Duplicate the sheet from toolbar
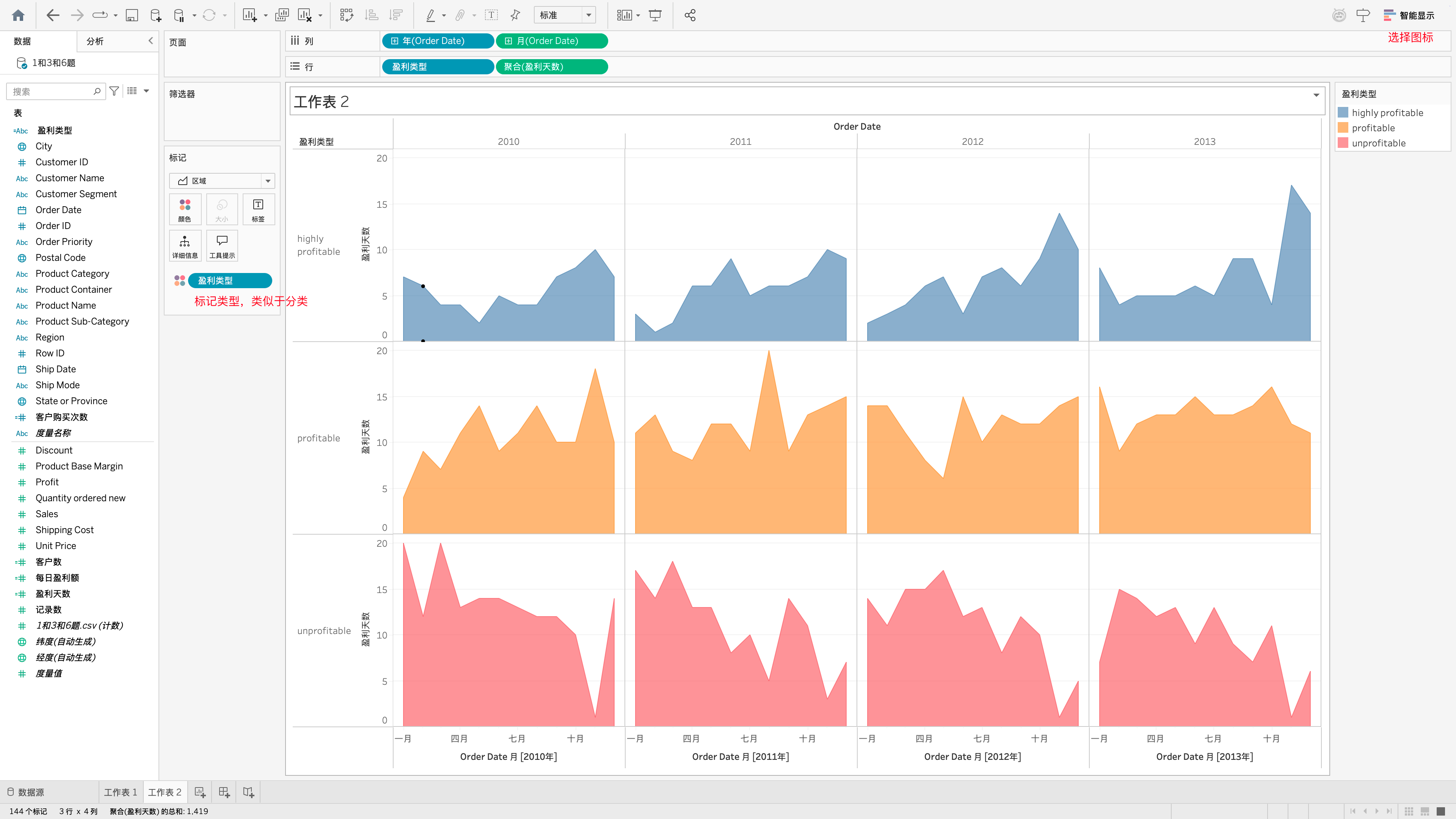 point(281,15)
